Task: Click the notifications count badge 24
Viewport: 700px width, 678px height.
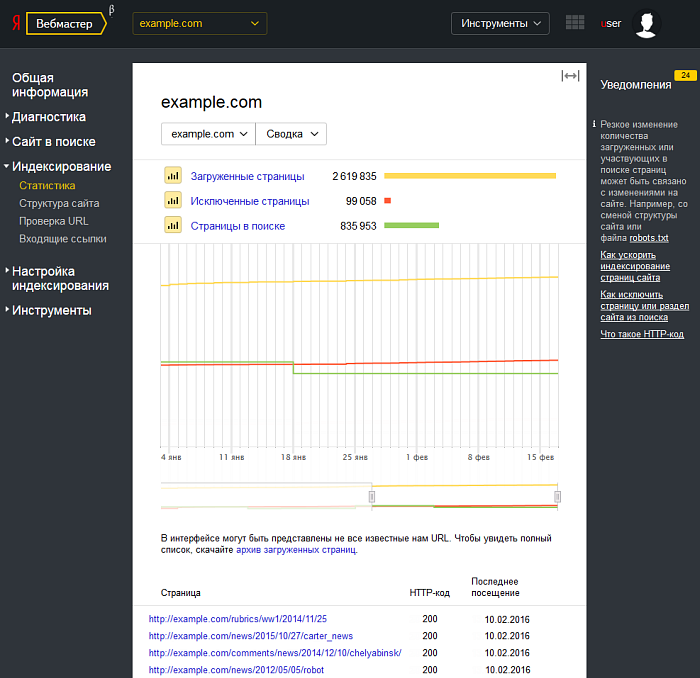Action: tap(685, 75)
